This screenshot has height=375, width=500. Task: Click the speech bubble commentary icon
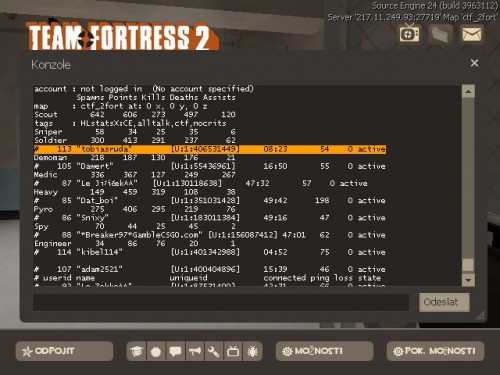click(x=175, y=351)
